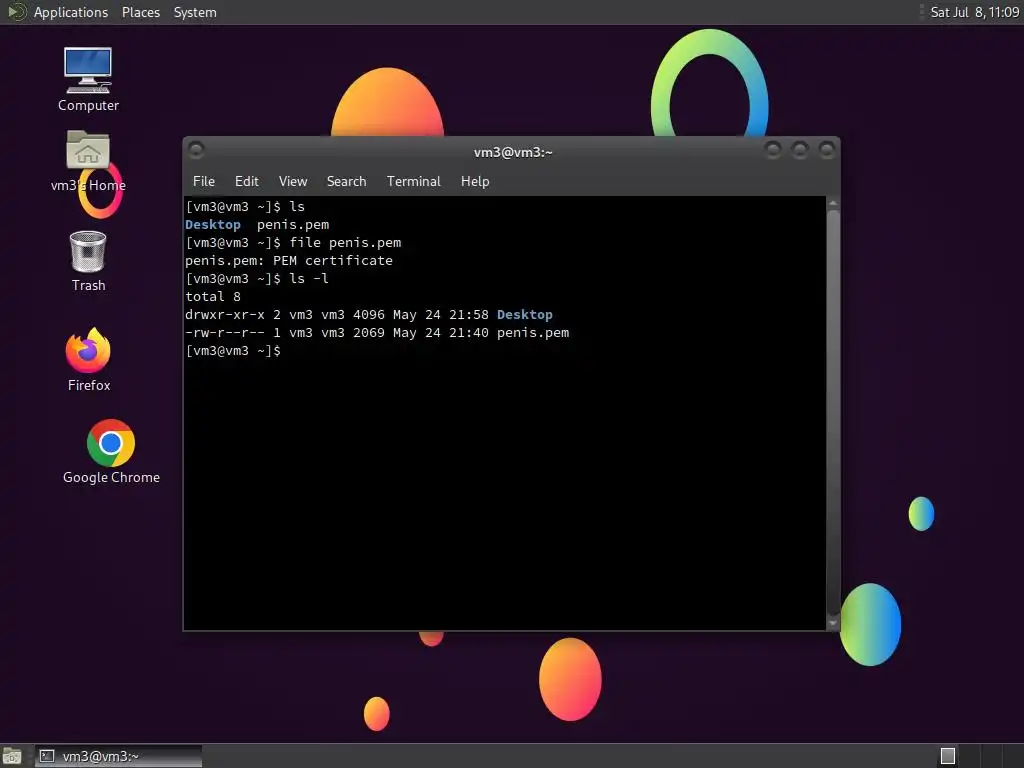
Task: Click the terminal scrollbar down arrow
Action: coord(833,623)
